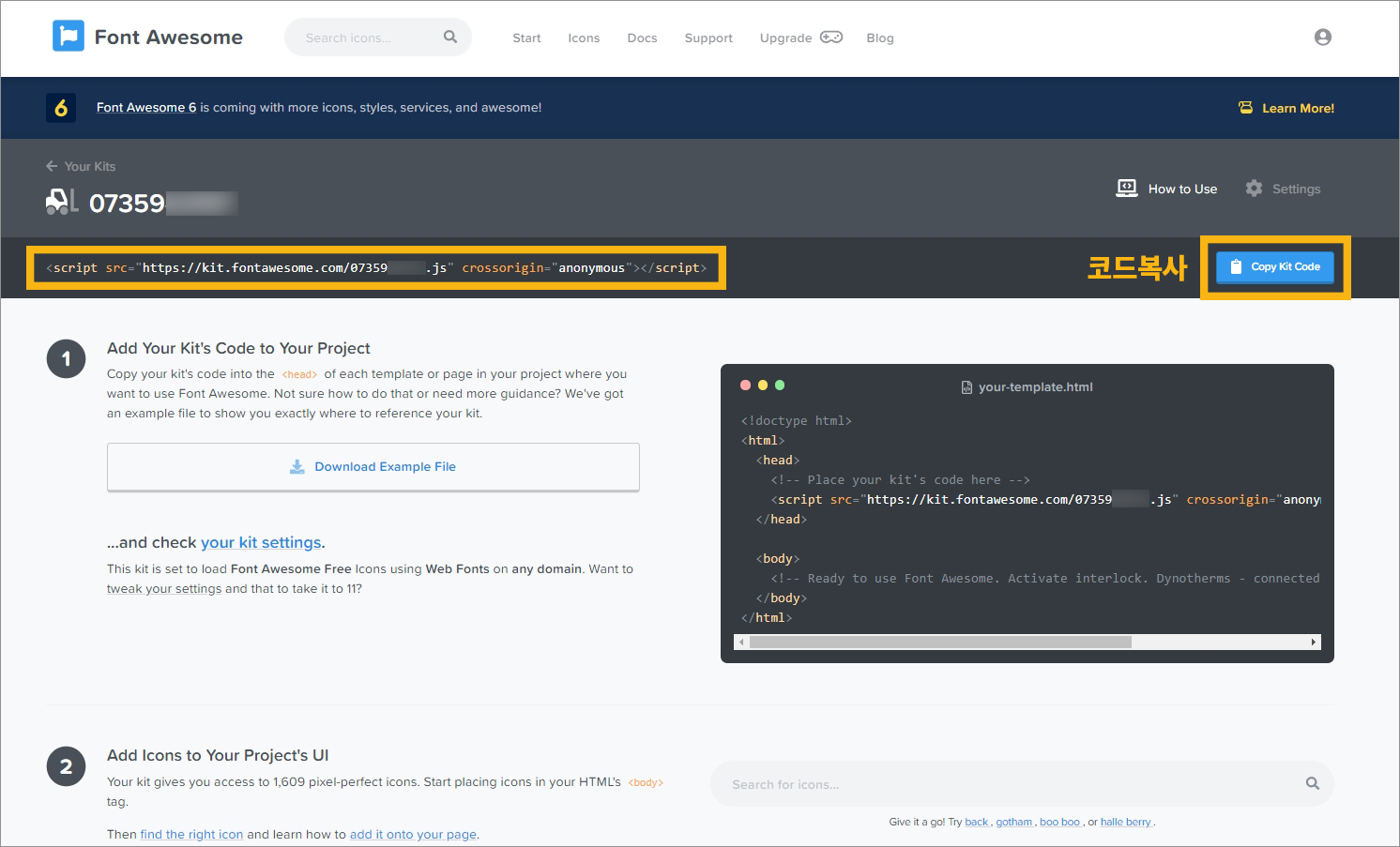Click the download icon in Example File button
1400x847 pixels.
click(x=297, y=466)
